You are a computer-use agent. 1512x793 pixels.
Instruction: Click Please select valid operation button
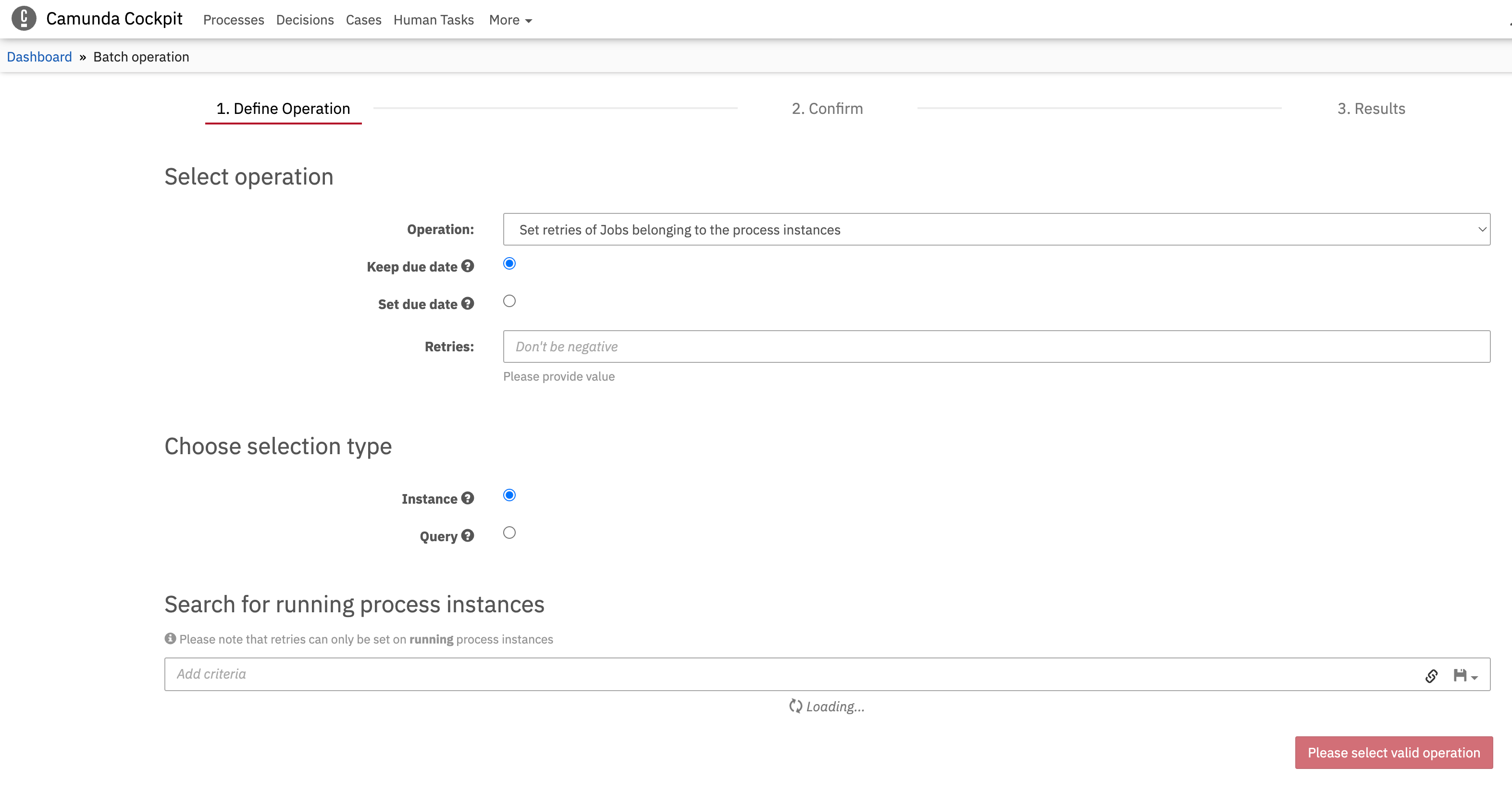[1393, 753]
